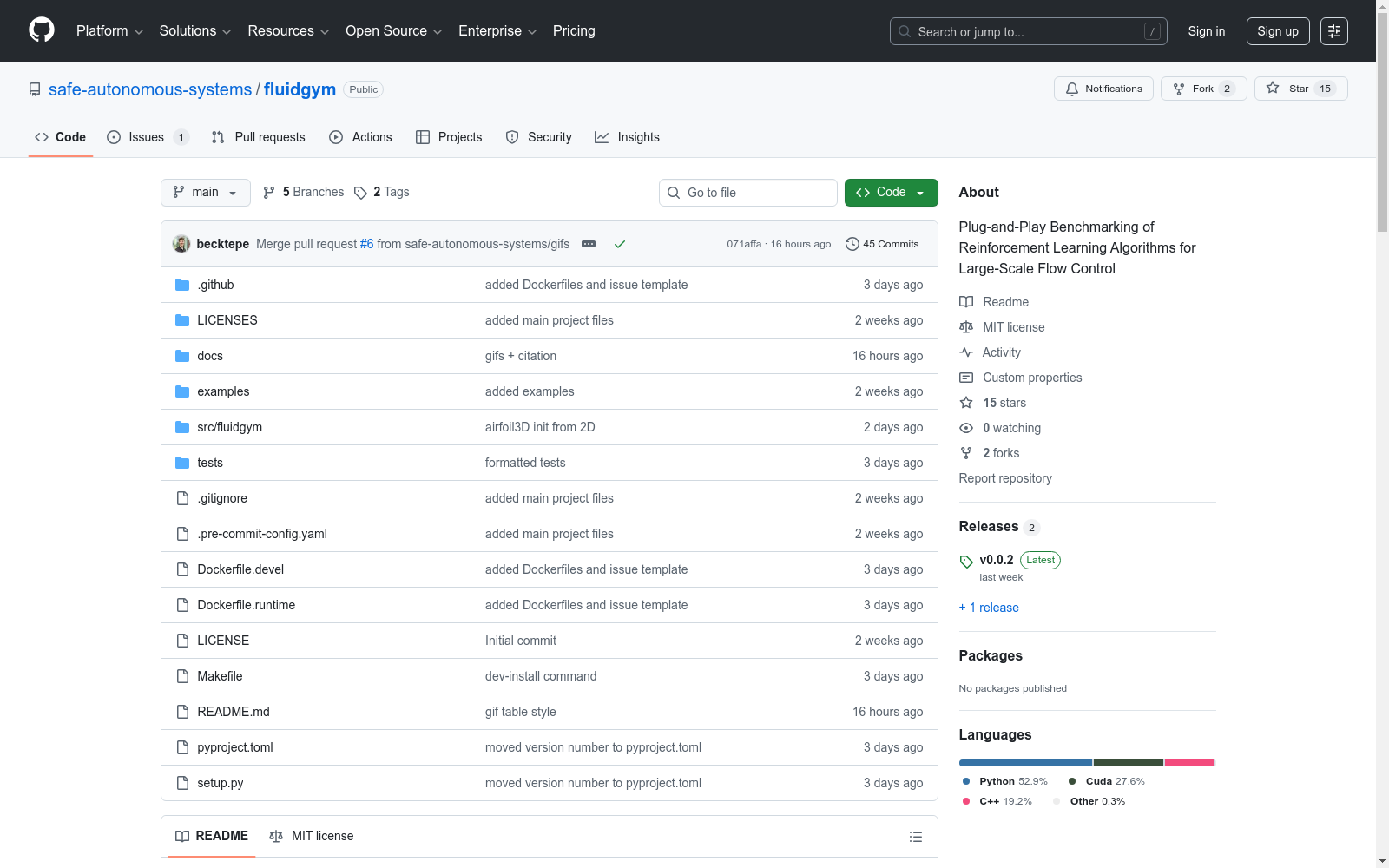Image resolution: width=1389 pixels, height=868 pixels.
Task: Expand the Platform menu
Action: point(109,30)
